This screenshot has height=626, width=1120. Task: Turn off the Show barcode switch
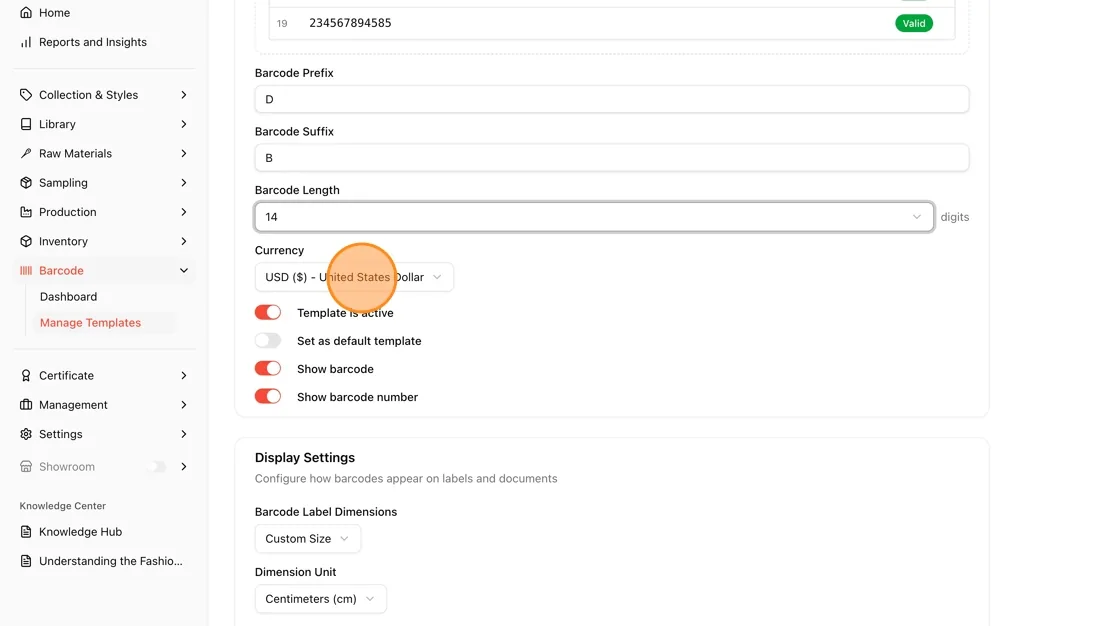[268, 369]
